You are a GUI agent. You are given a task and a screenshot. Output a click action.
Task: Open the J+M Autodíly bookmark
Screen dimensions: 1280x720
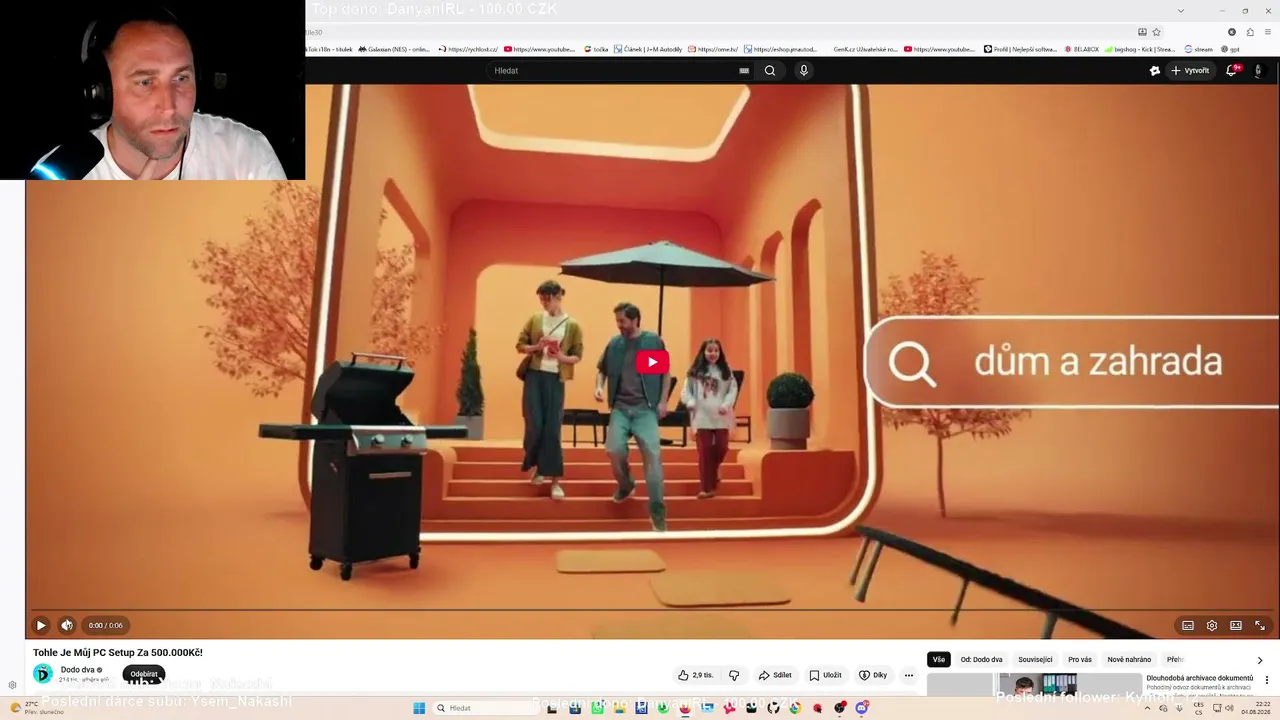[x=648, y=49]
